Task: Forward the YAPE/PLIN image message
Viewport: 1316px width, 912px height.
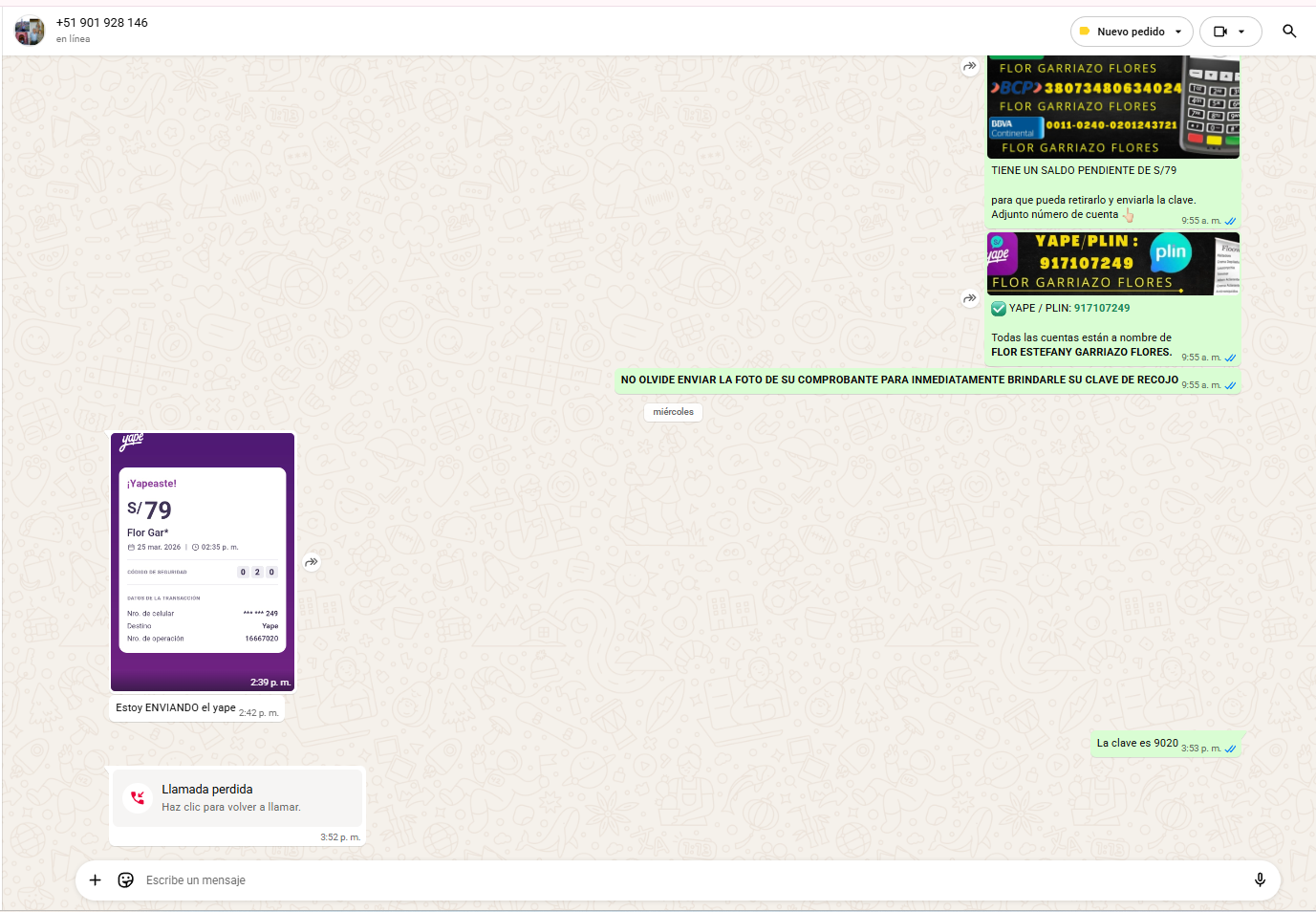Action: click(969, 298)
